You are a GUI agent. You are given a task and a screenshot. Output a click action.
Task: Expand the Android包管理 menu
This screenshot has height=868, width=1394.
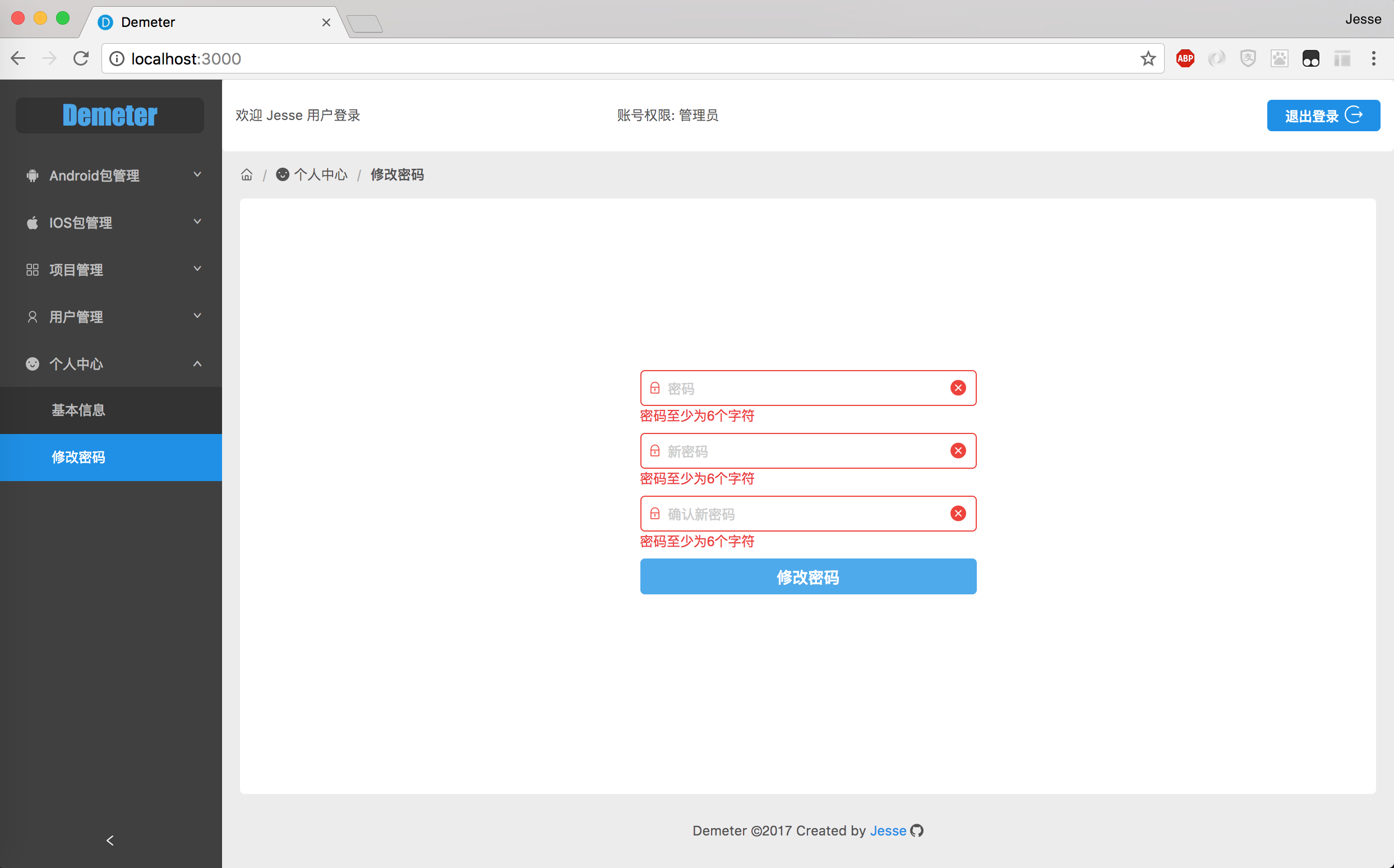pos(111,175)
